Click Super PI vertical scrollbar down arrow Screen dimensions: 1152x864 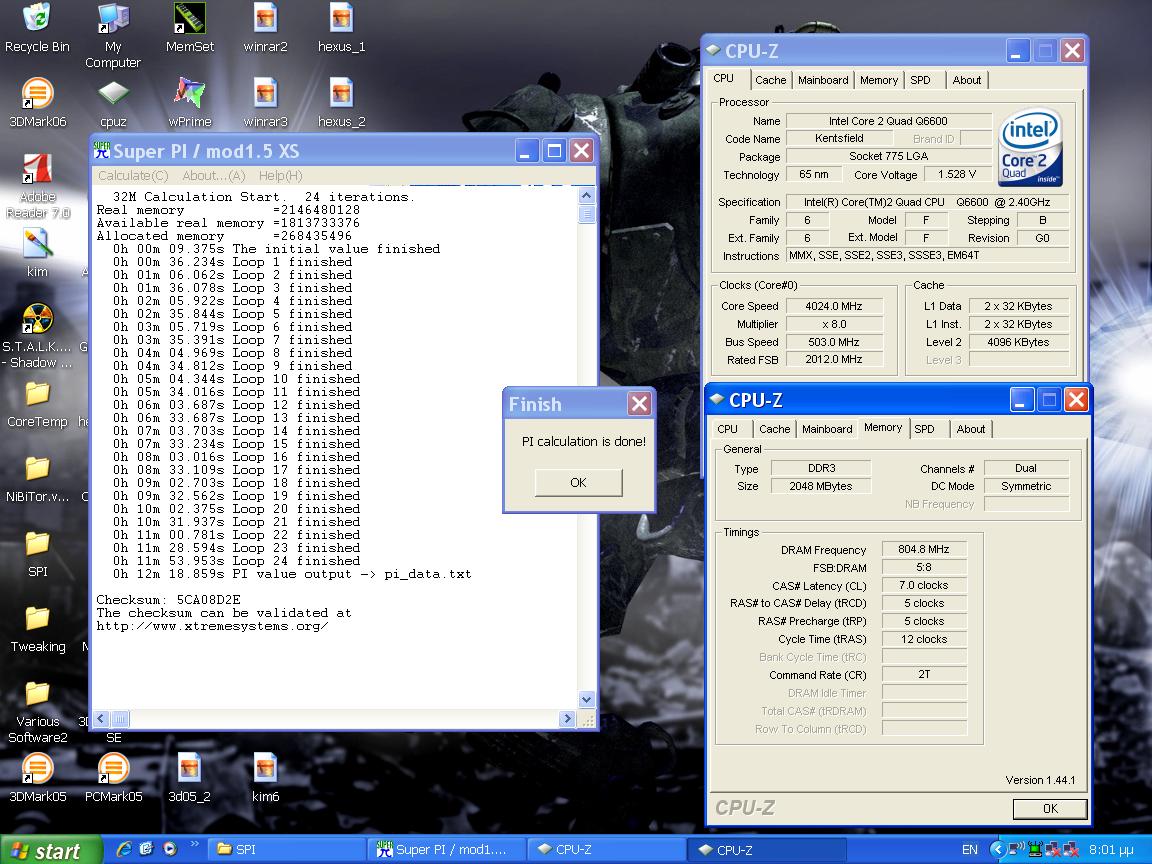click(x=586, y=699)
